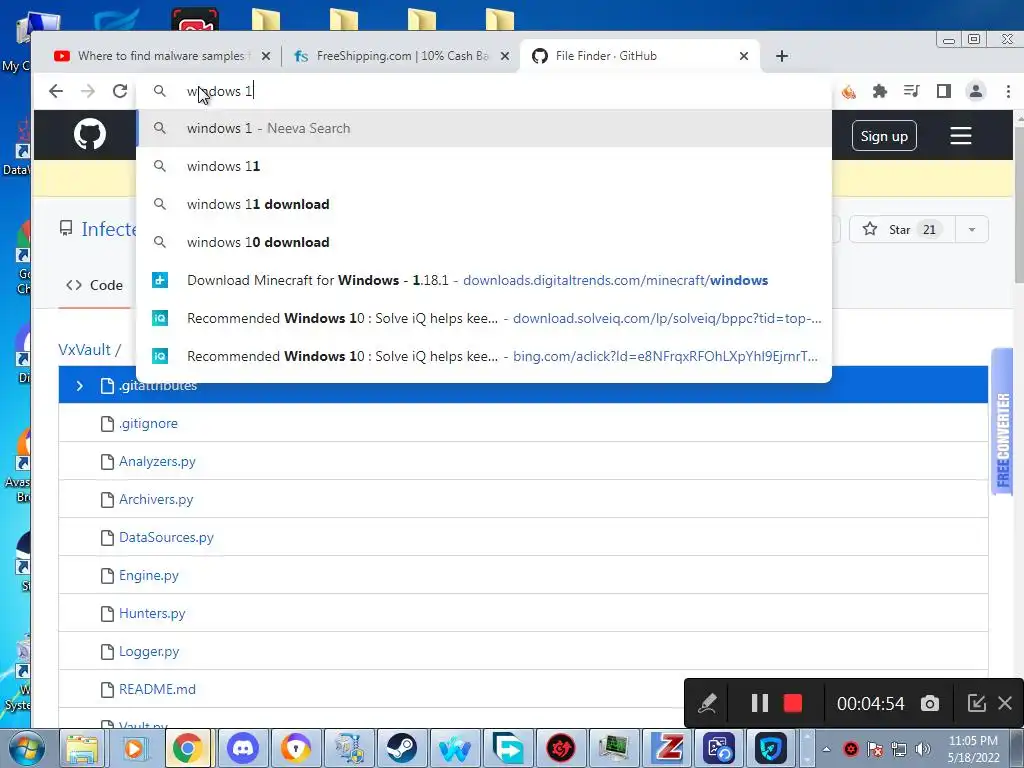This screenshot has width=1024, height=768.
Task: Open Windows Explorer from the taskbar
Action: tap(81, 748)
